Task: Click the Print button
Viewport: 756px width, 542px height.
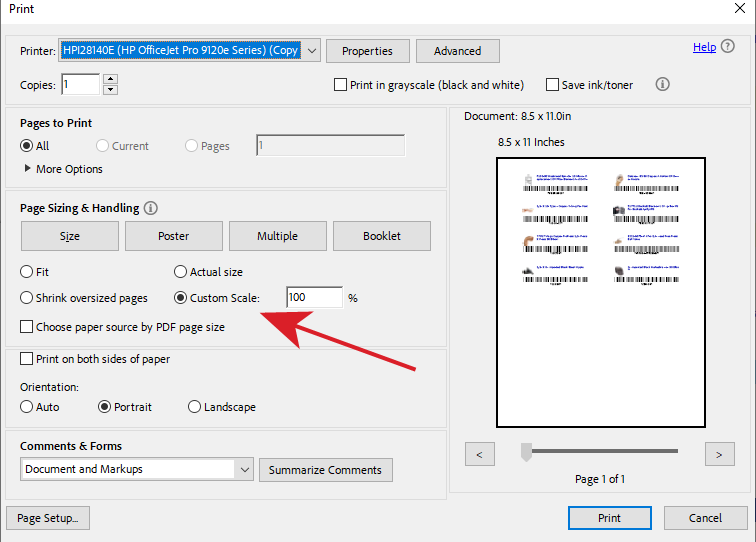Action: point(609,518)
